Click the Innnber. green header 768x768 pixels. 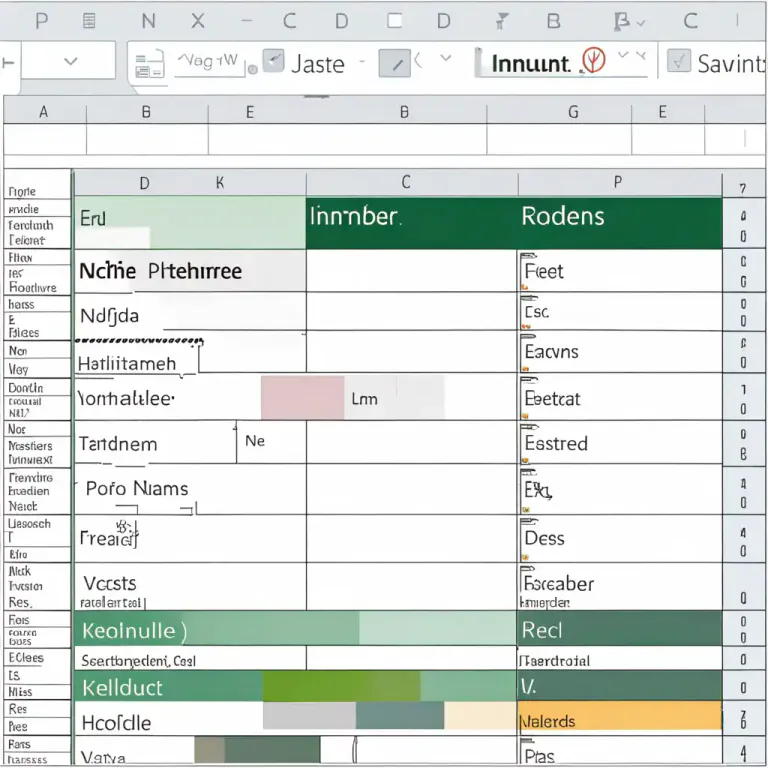pyautogui.click(x=411, y=222)
